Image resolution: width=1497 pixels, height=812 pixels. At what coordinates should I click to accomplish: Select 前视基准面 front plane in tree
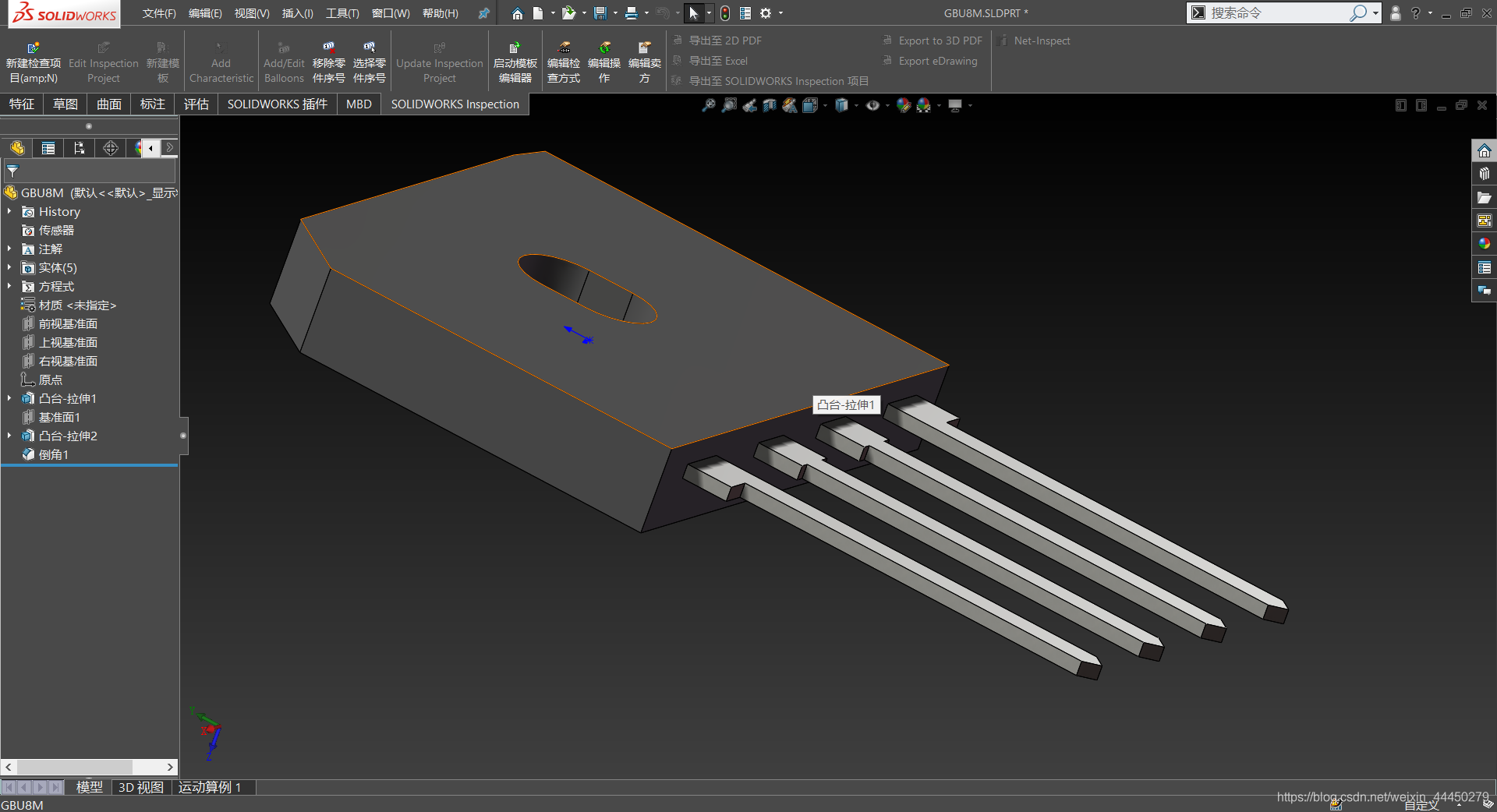(68, 323)
